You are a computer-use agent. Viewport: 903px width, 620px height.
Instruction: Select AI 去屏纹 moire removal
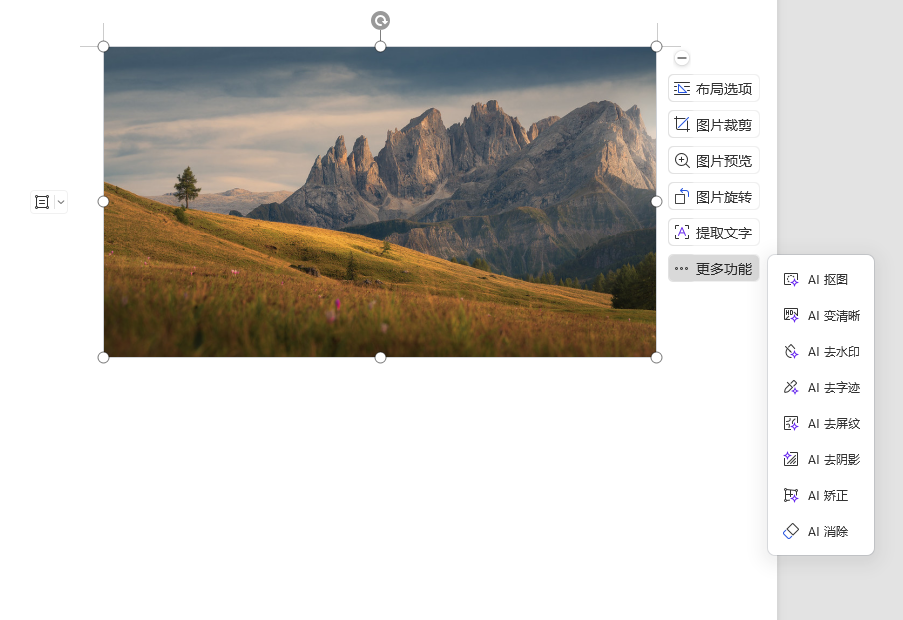click(820, 424)
